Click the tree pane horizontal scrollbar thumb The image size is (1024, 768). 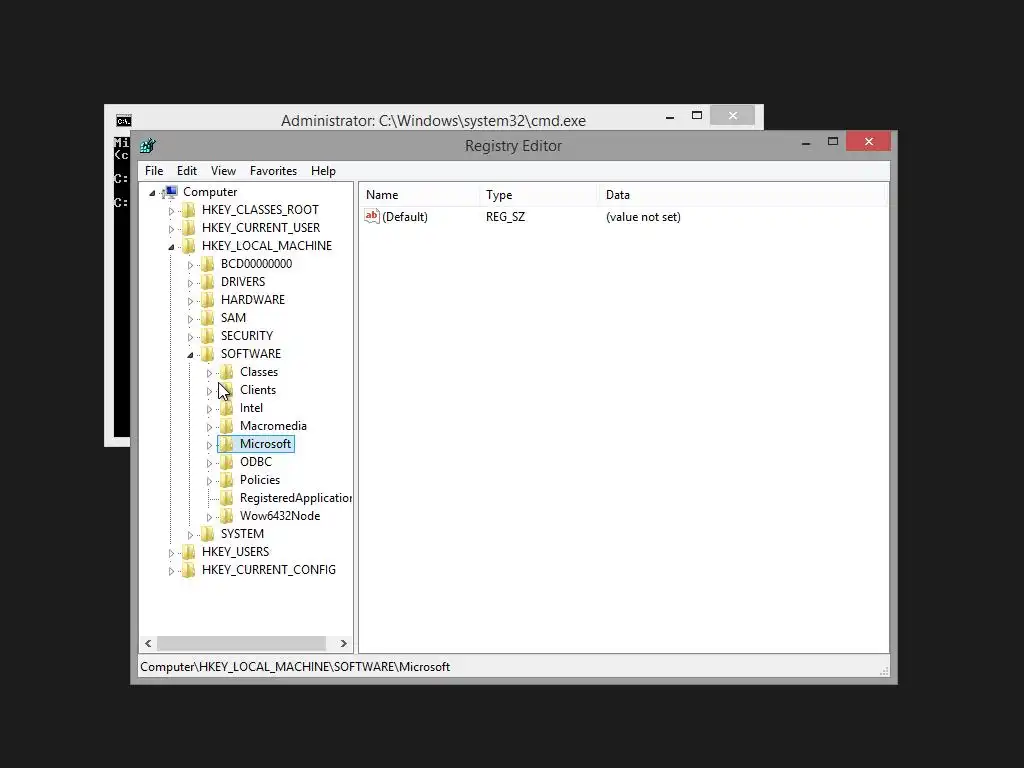coord(241,643)
